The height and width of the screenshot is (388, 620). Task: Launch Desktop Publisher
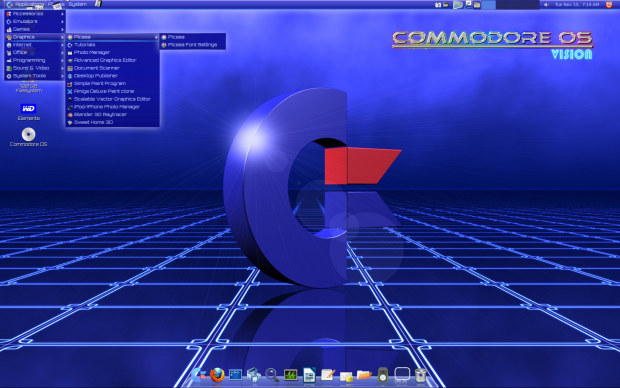113,76
